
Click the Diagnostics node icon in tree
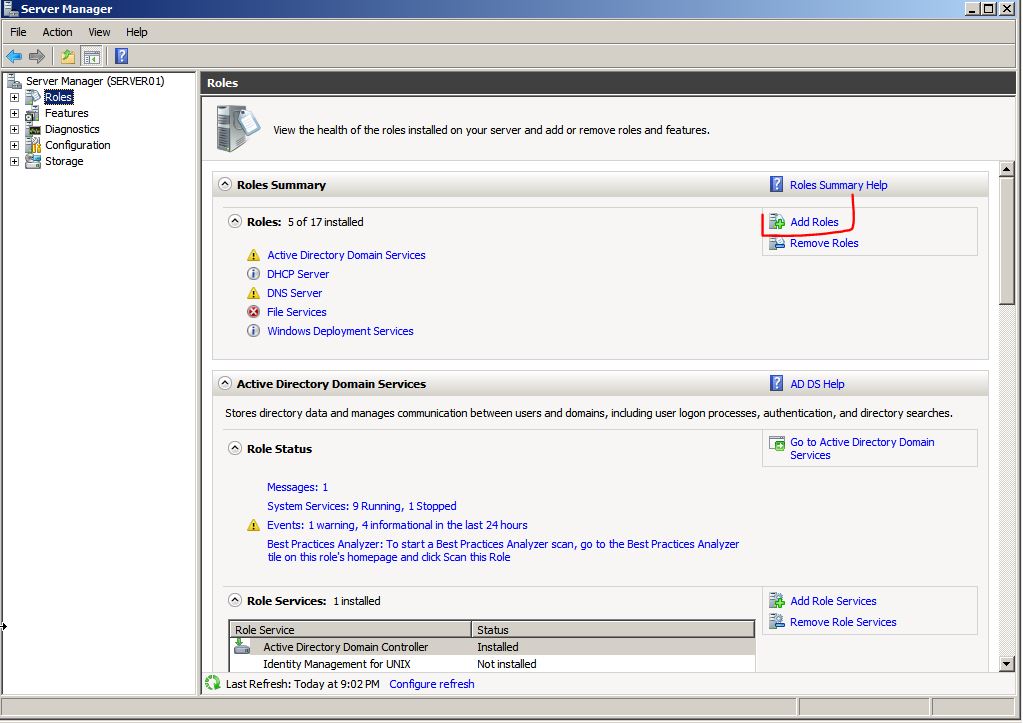coord(33,129)
